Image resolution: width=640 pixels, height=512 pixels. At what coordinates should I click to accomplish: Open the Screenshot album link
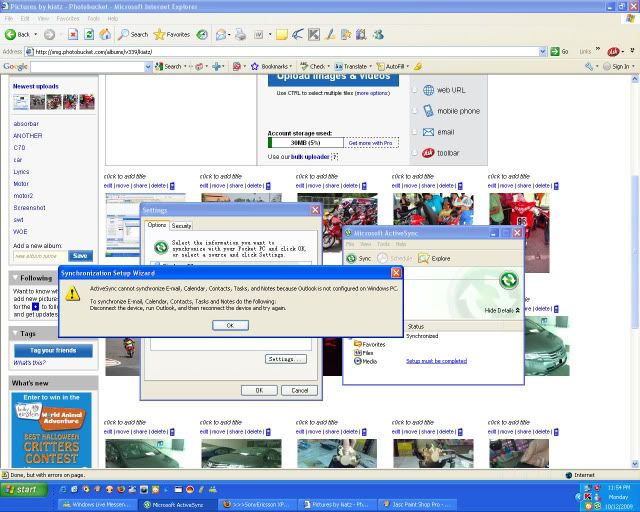(29, 207)
